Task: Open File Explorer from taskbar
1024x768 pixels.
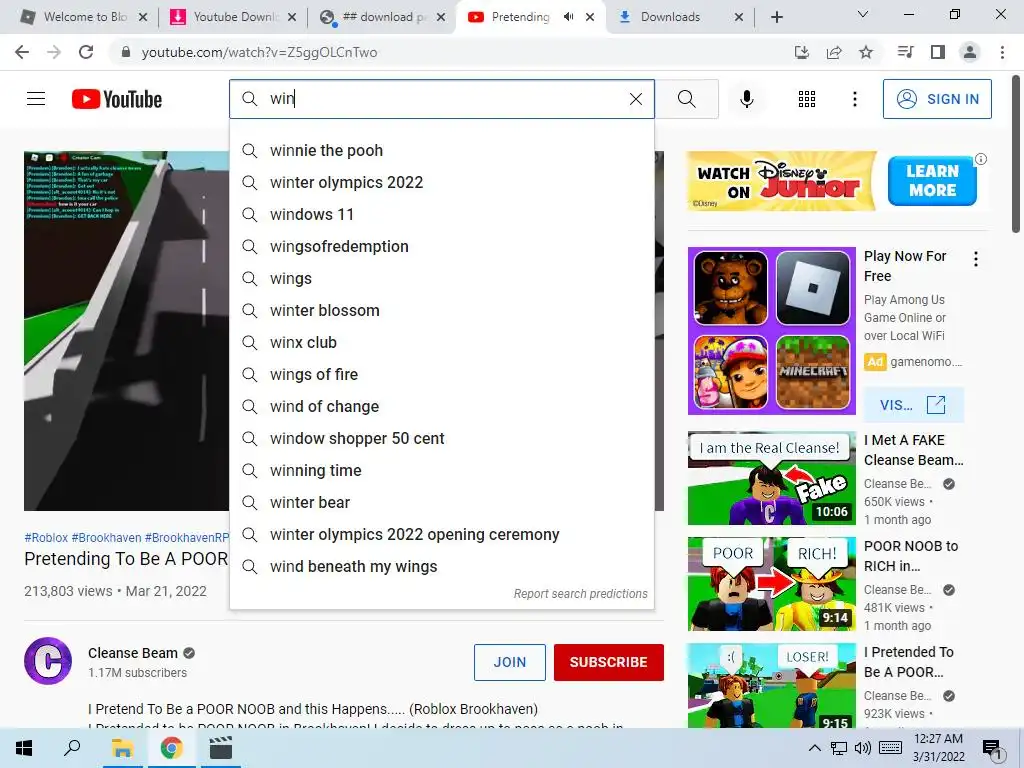Action: (122, 748)
